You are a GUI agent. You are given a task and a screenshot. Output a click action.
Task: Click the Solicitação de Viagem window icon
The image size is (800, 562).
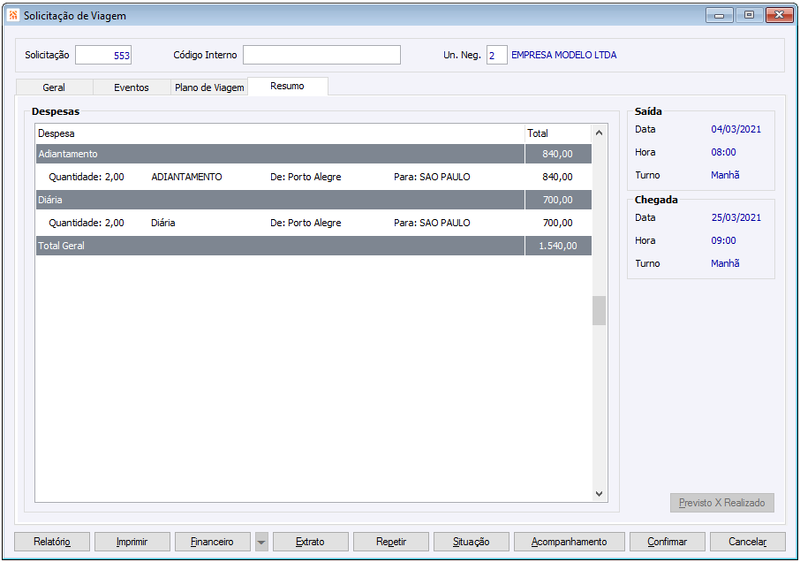click(13, 15)
